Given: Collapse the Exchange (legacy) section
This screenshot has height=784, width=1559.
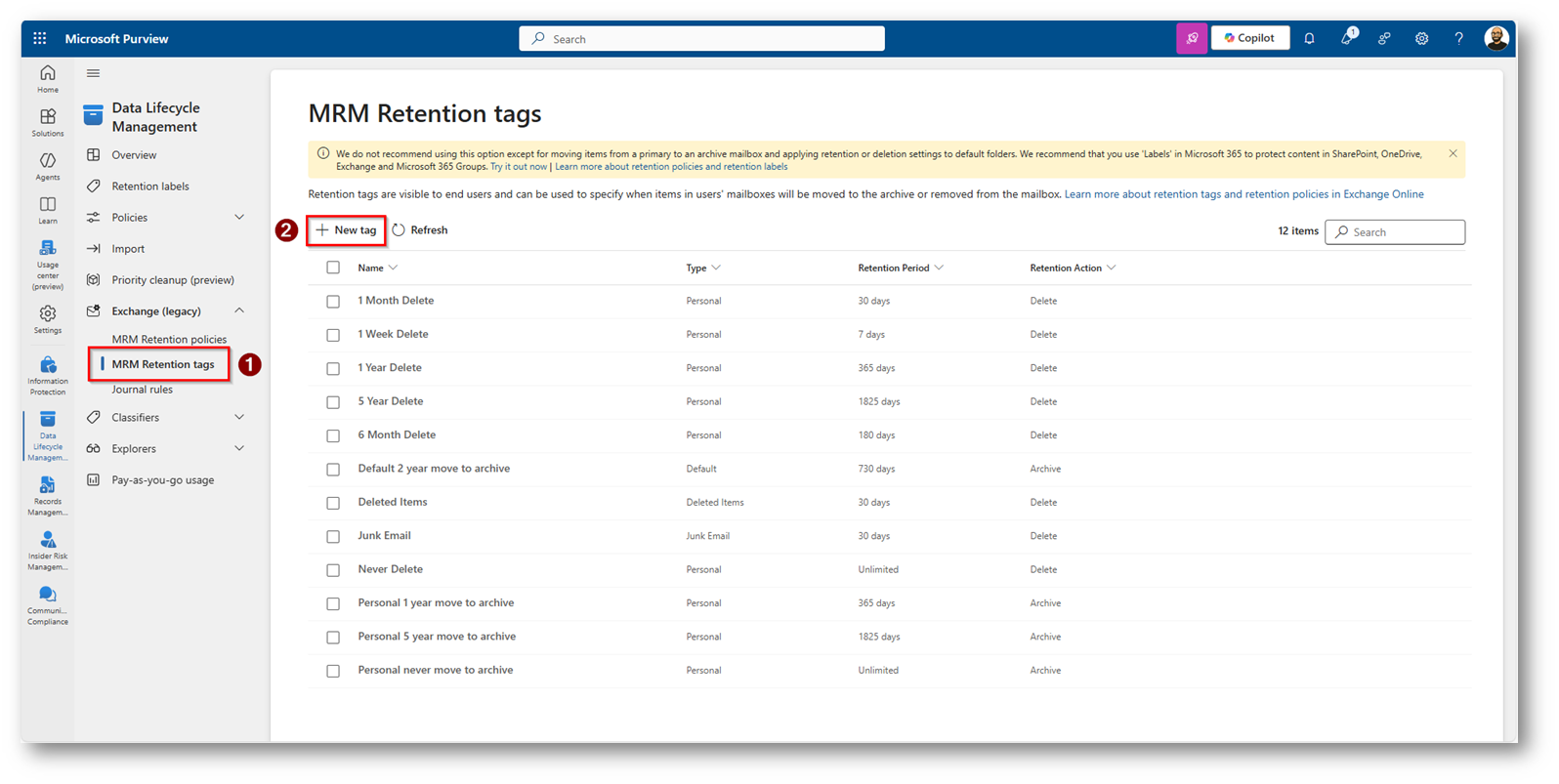Looking at the screenshot, I should click(x=239, y=311).
